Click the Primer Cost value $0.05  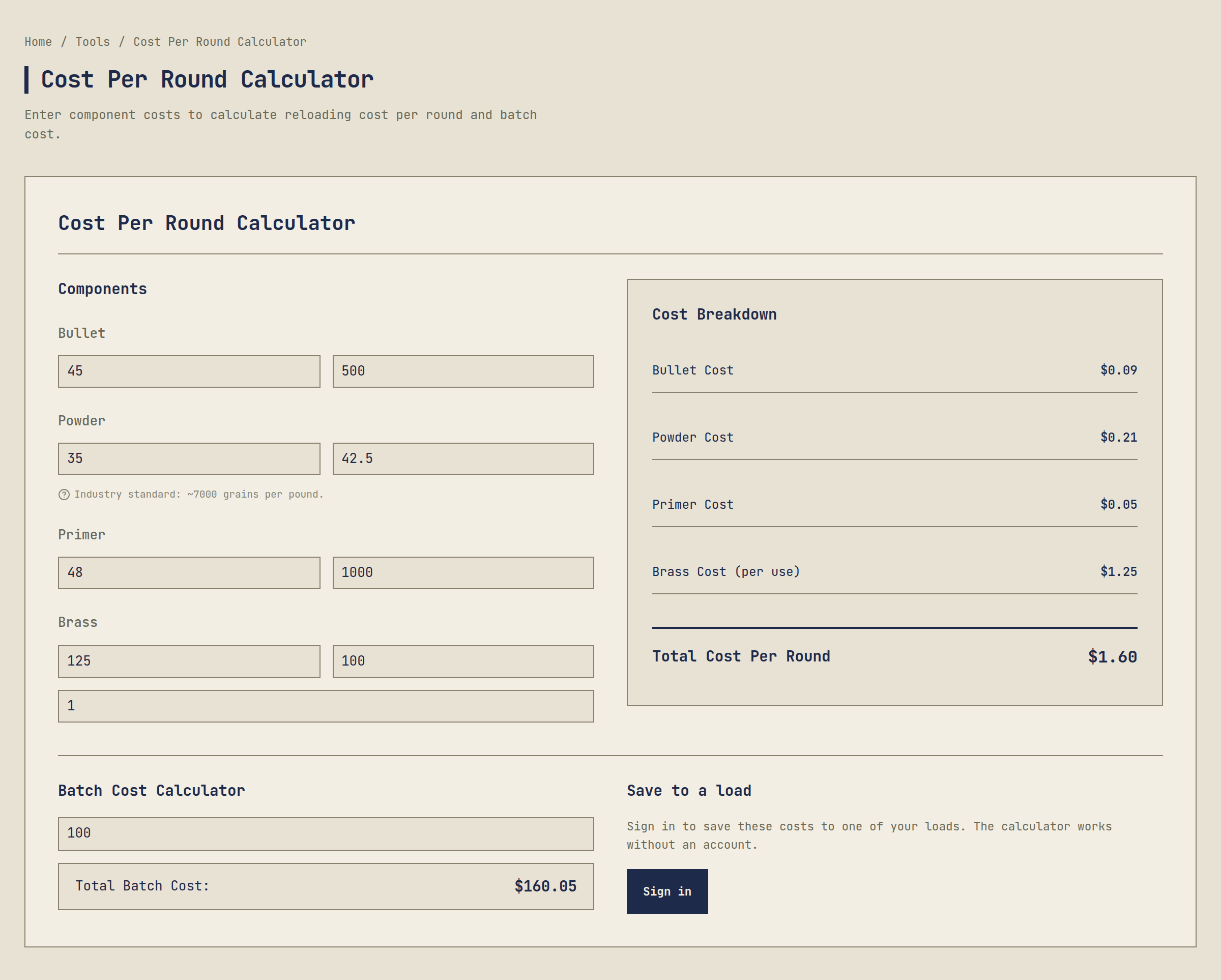1119,505
